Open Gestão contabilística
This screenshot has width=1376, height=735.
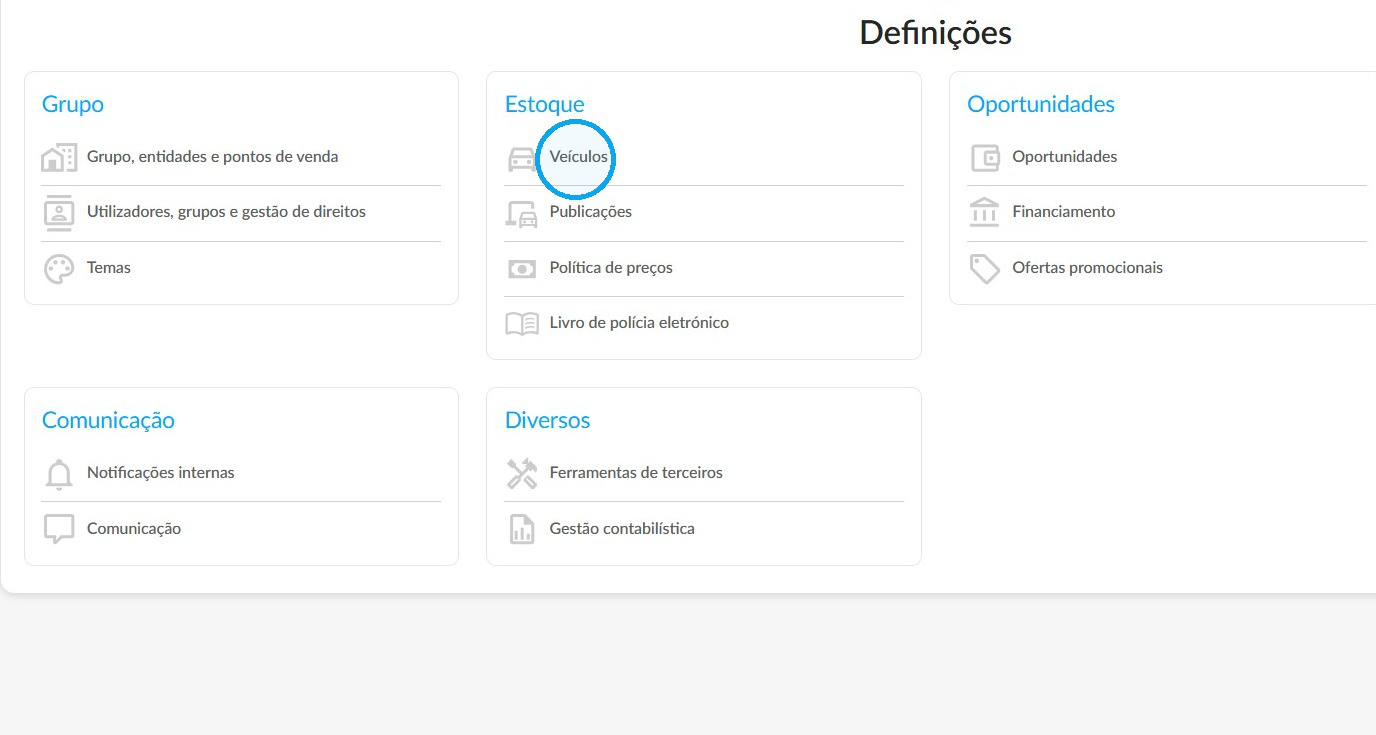point(622,529)
